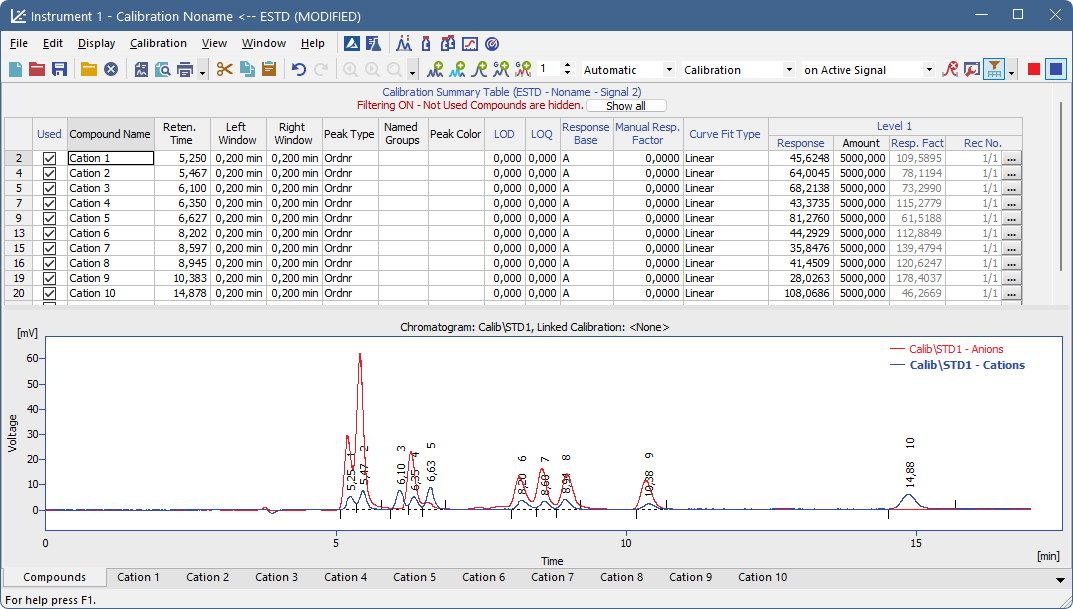Viewport: 1073px width, 609px height.
Task: Save the calibration with floppy disk icon
Action: [60, 69]
